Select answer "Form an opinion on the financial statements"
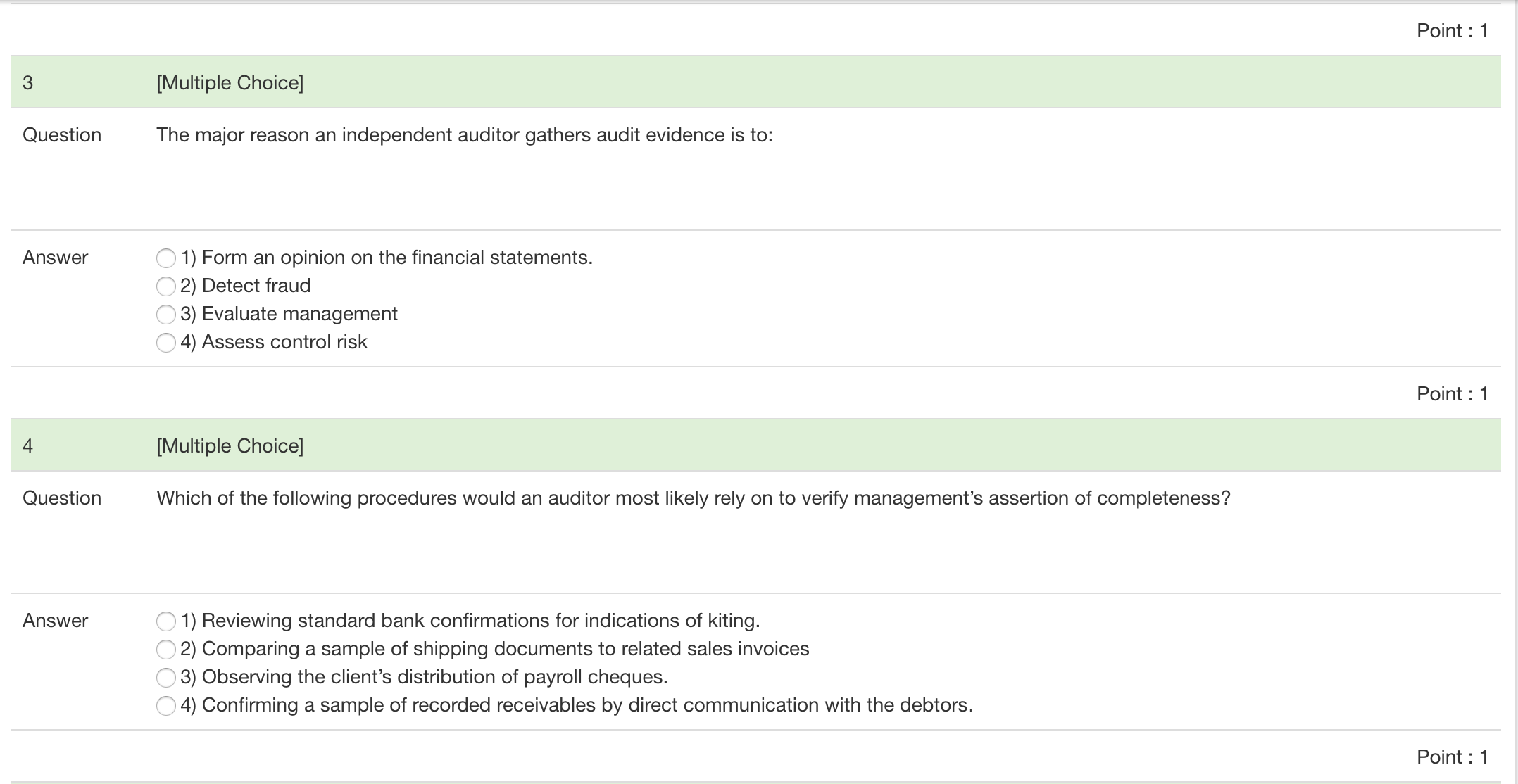 coord(166,258)
